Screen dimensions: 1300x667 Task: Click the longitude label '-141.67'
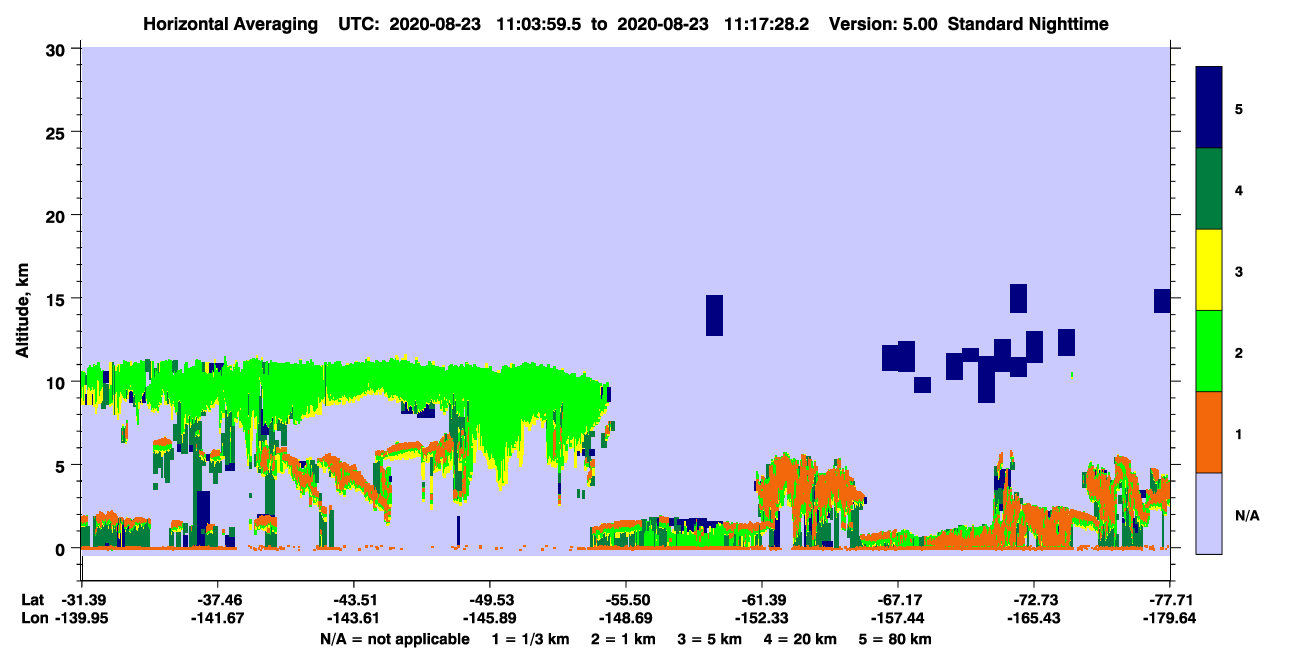(217, 618)
